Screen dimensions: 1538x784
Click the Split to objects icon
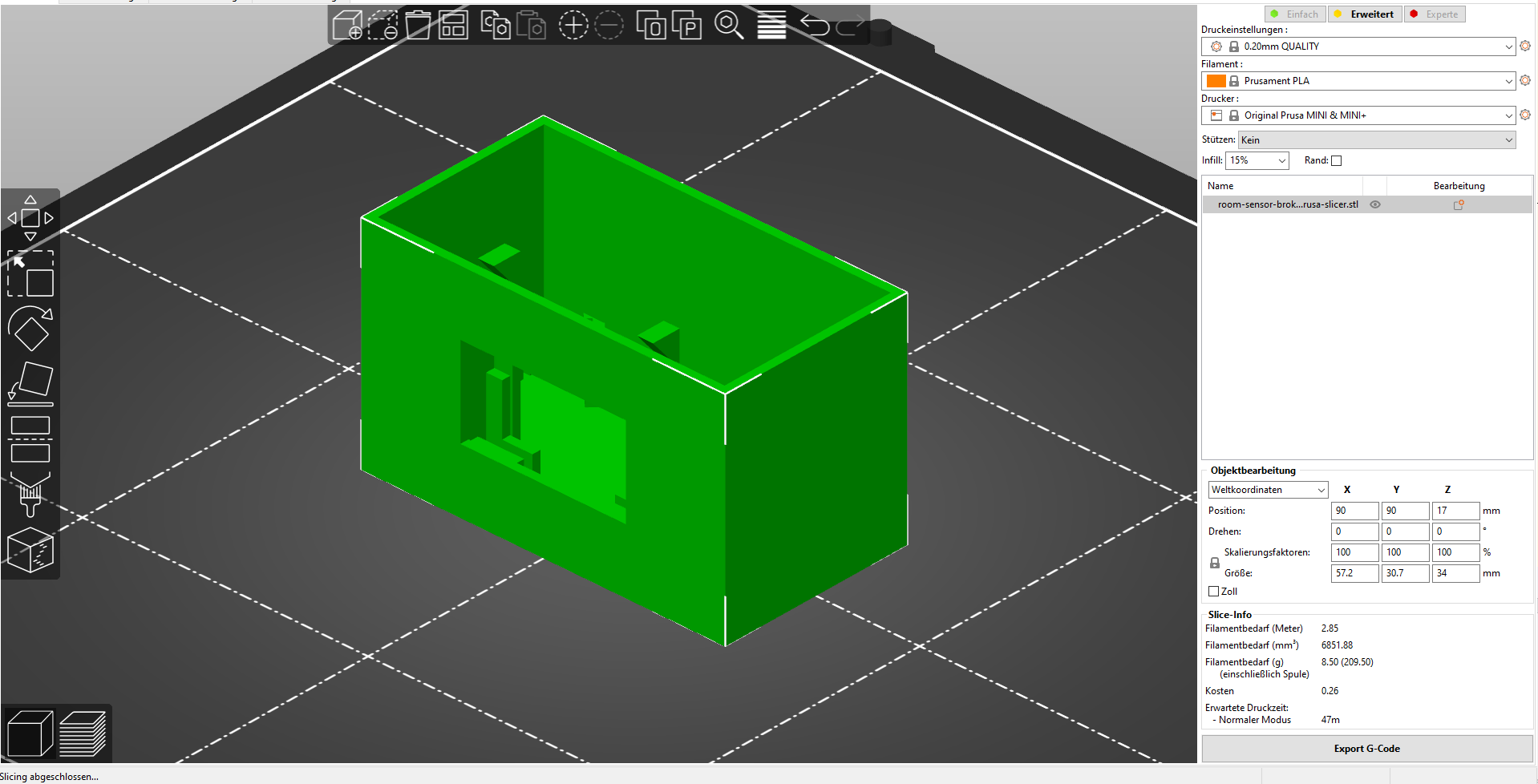[651, 26]
